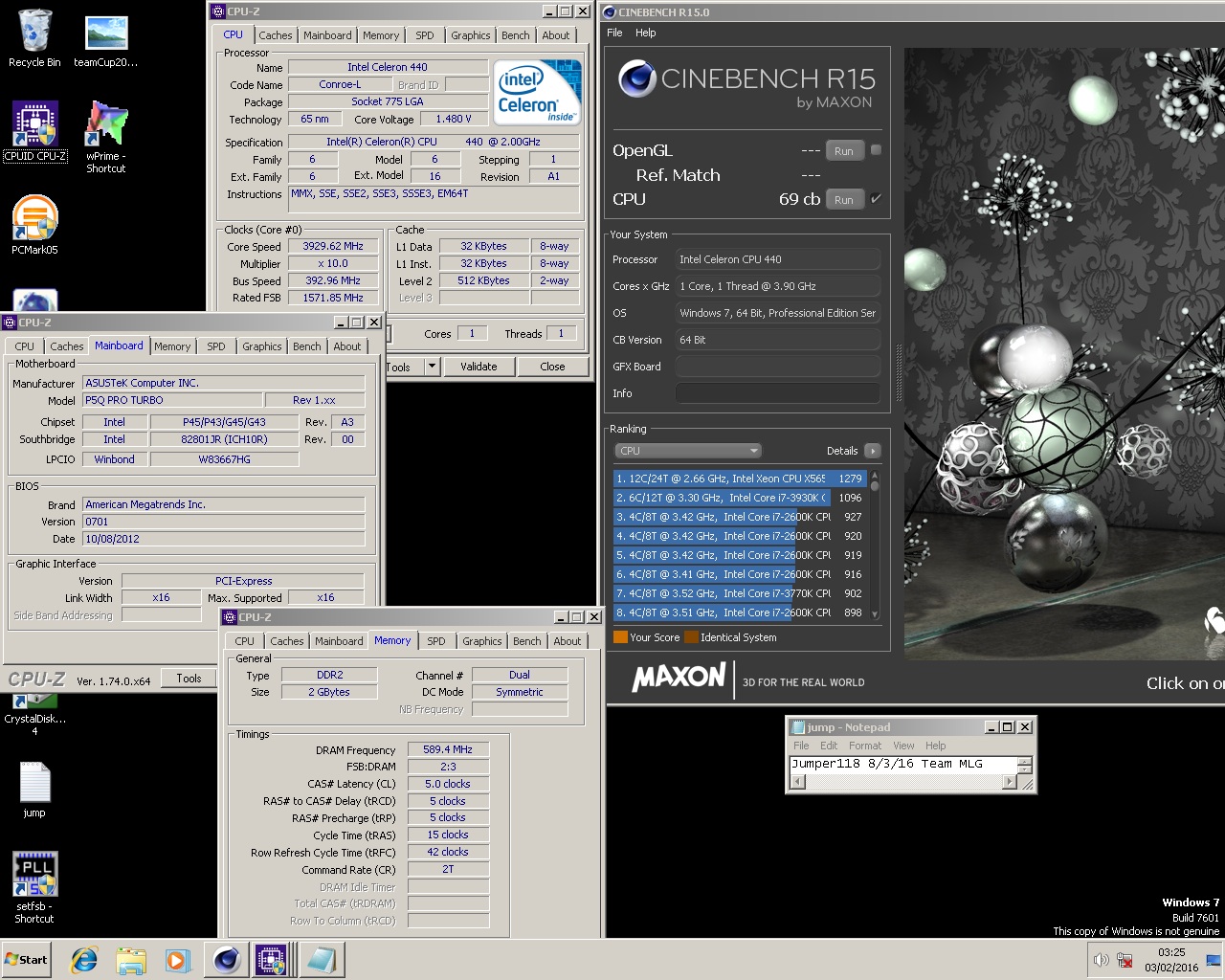Image resolution: width=1225 pixels, height=980 pixels.
Task: Open Internet Explorer from taskbar
Action: 85,960
